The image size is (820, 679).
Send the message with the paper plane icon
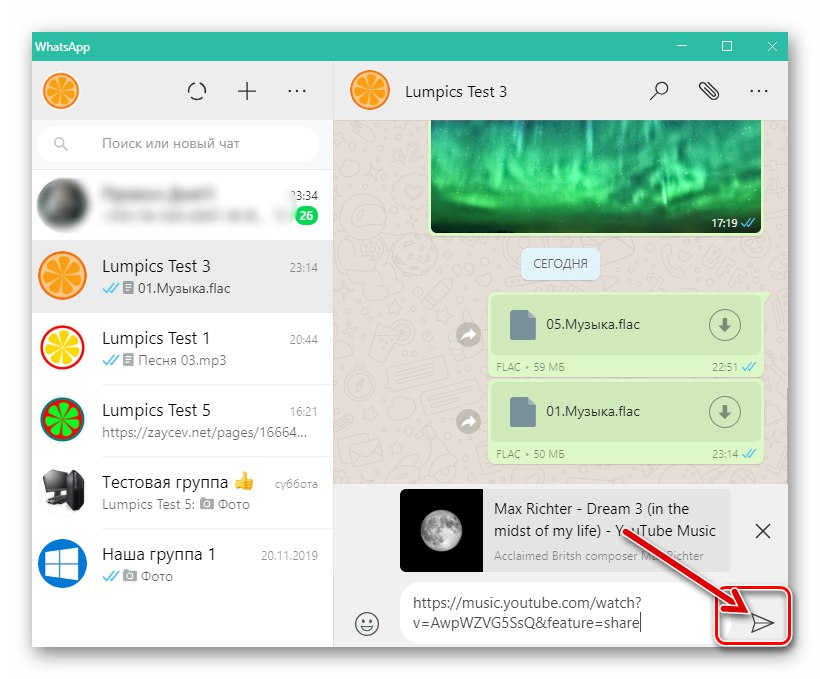tap(762, 623)
